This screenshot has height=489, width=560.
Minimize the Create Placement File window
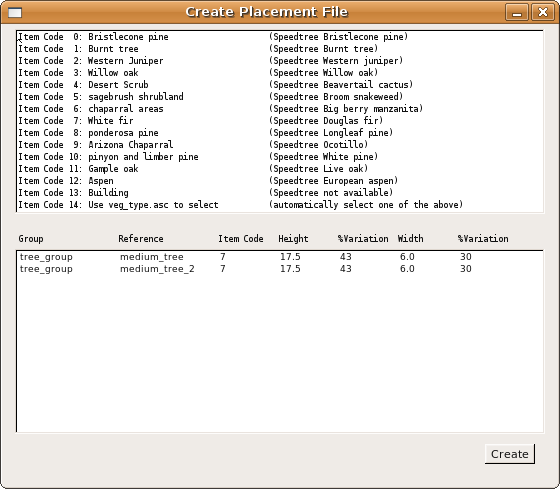pos(517,13)
